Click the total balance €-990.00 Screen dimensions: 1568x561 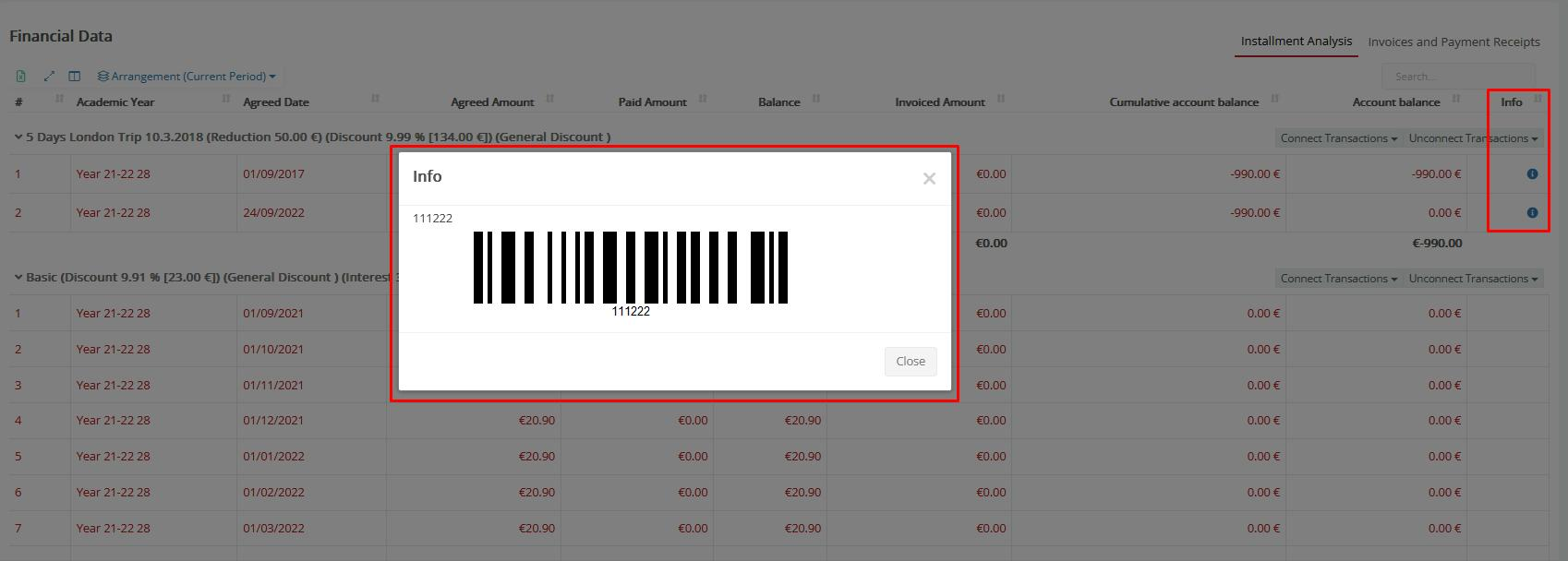(x=1437, y=243)
